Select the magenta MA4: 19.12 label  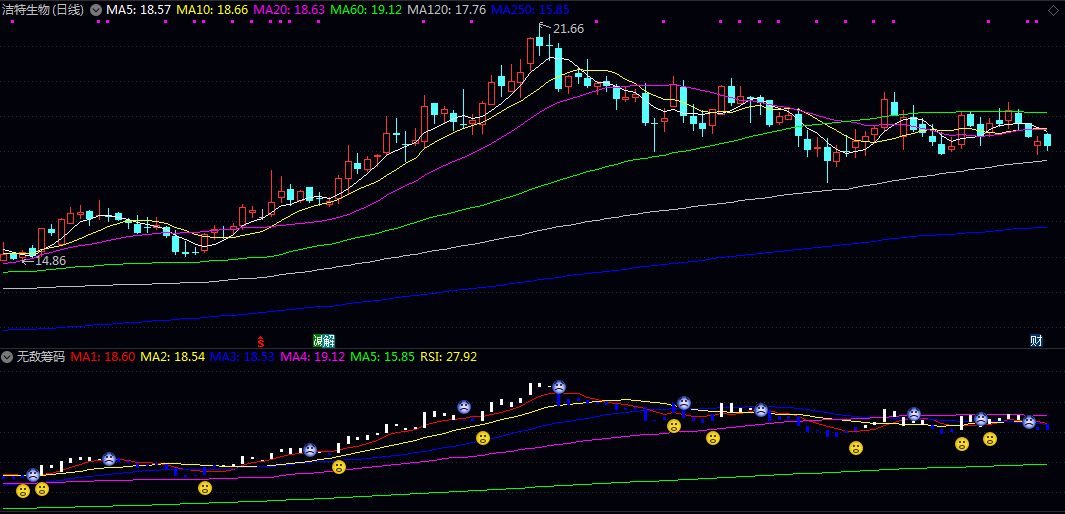coord(313,357)
